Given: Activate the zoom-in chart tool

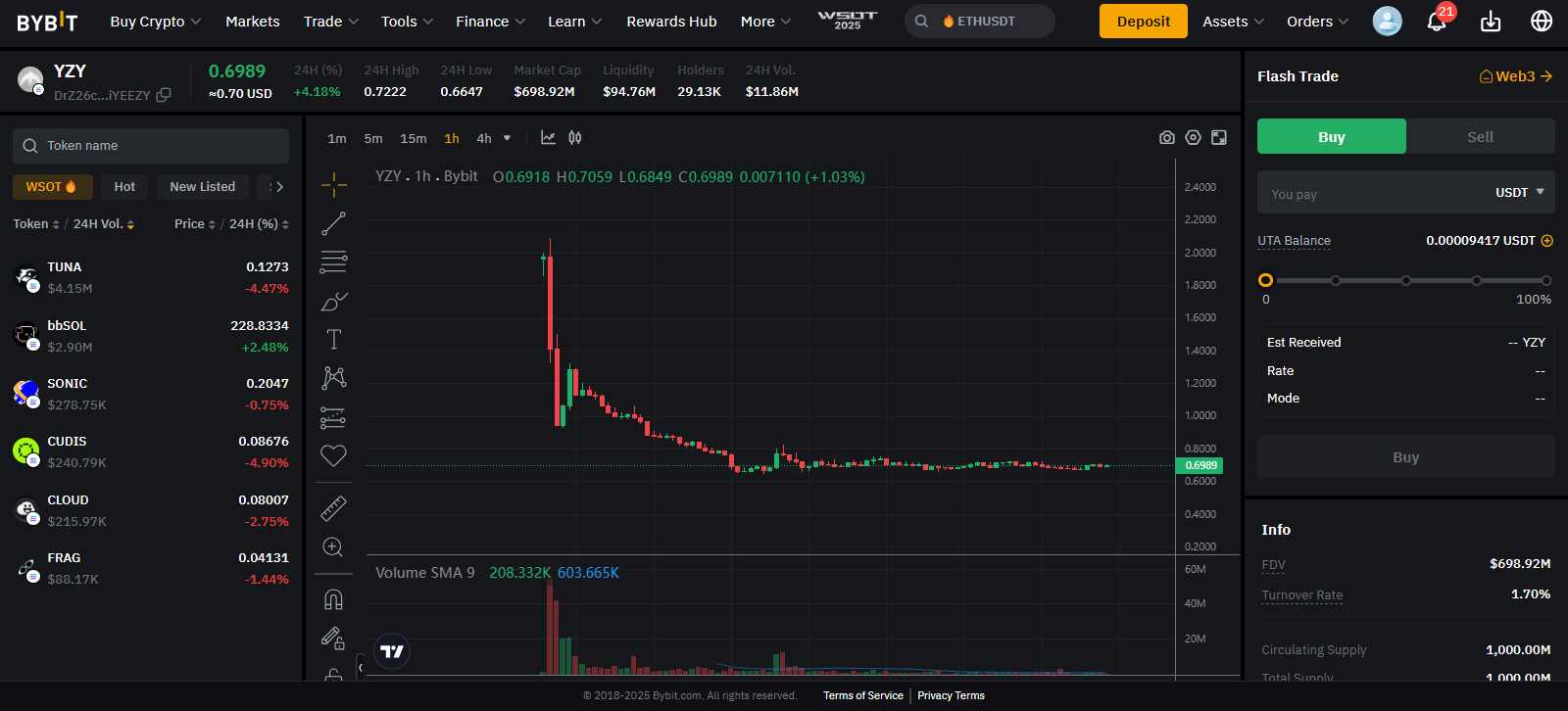Looking at the screenshot, I should coord(333,547).
